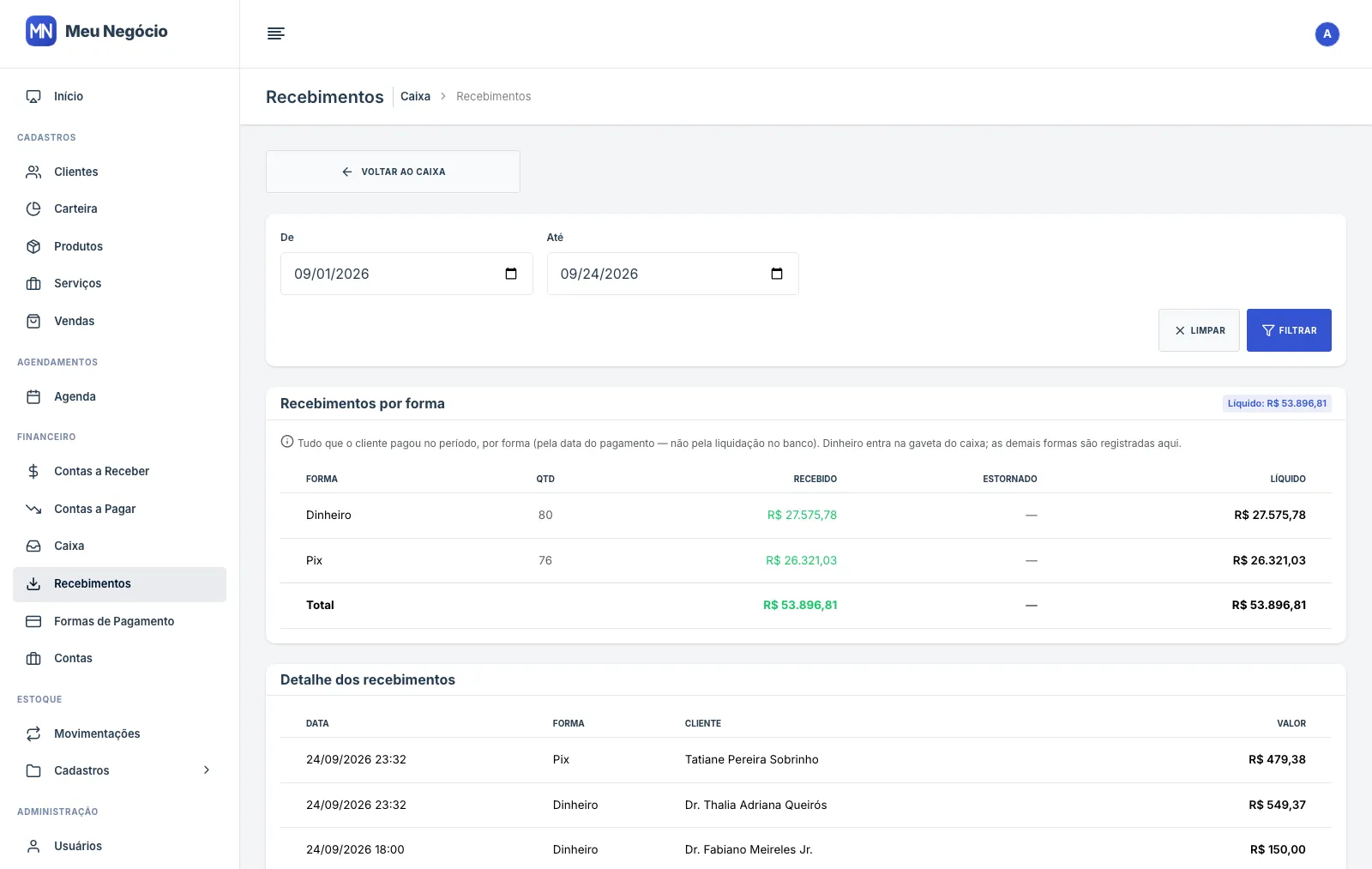Open Contas in the sidebar
The height and width of the screenshot is (869, 1372).
(x=119, y=659)
